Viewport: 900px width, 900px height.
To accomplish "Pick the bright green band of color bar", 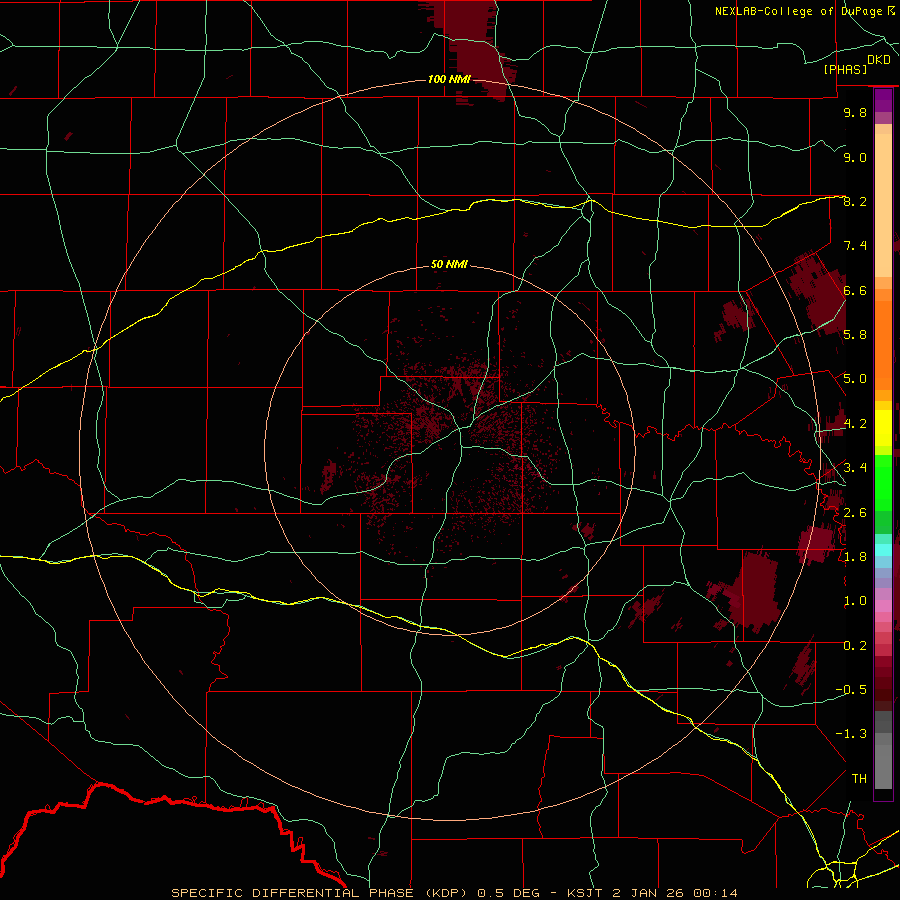I will 883,483.
